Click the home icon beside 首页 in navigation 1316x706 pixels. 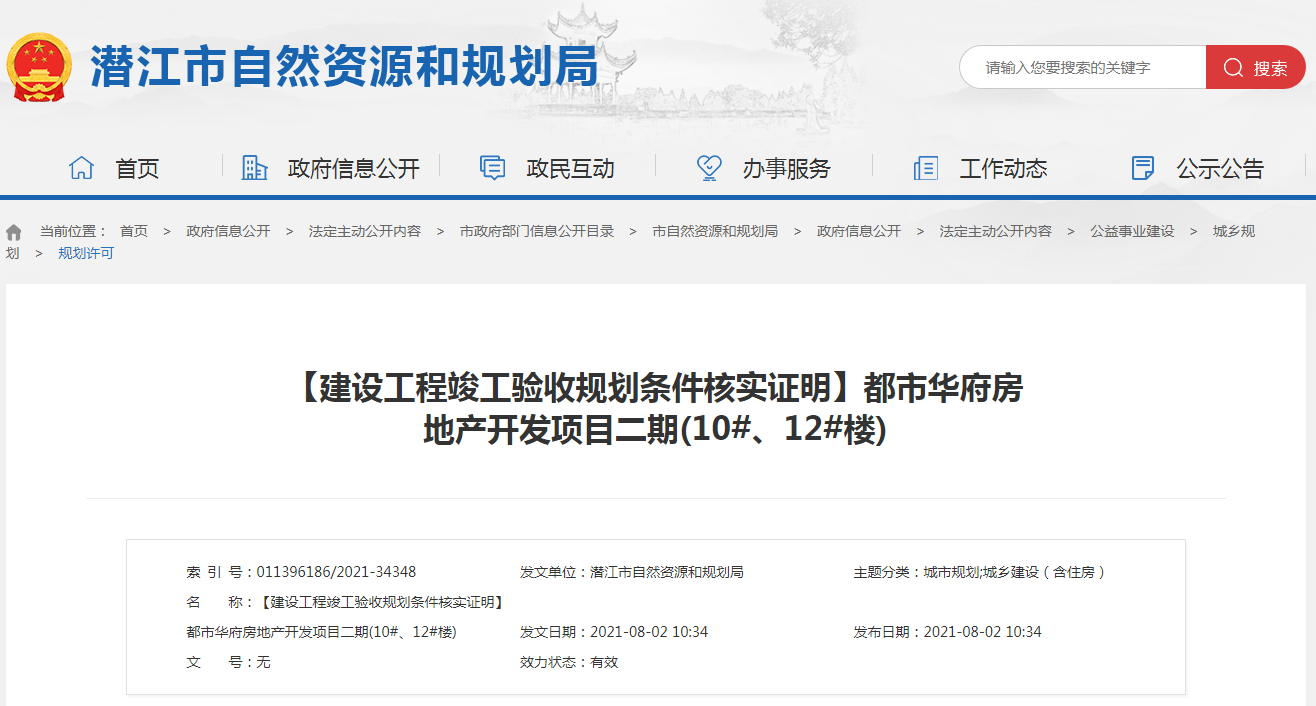pyautogui.click(x=81, y=168)
